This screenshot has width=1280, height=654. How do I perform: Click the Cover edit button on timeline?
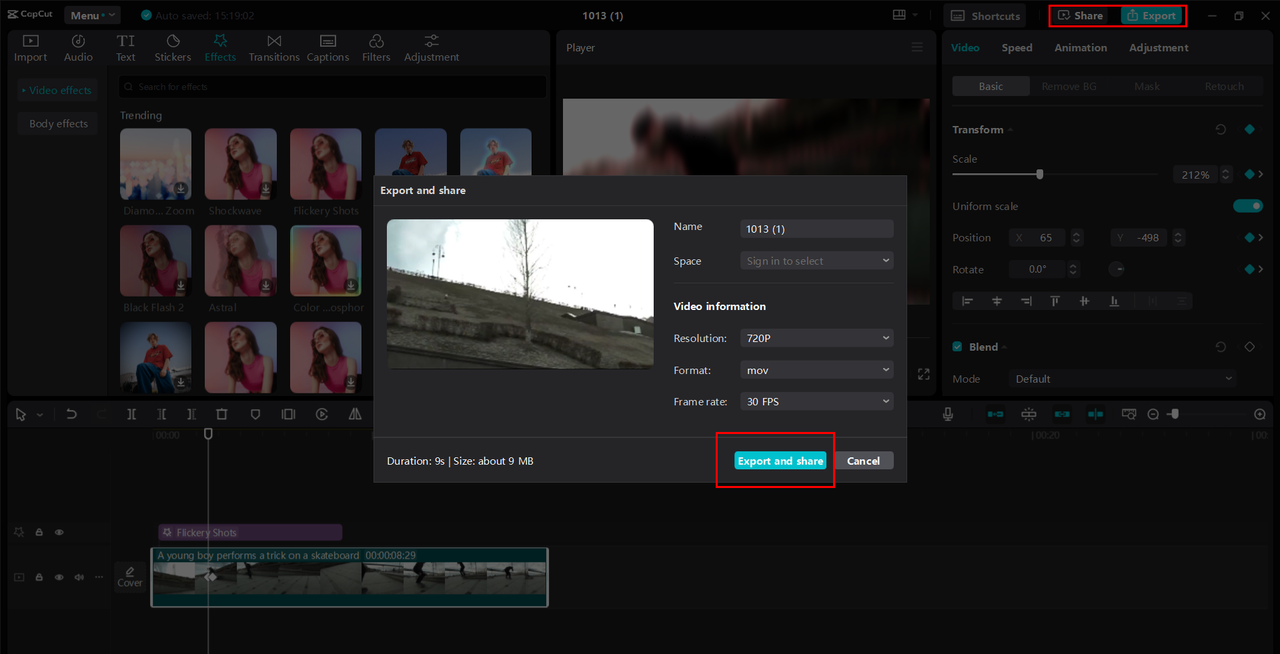[x=130, y=577]
